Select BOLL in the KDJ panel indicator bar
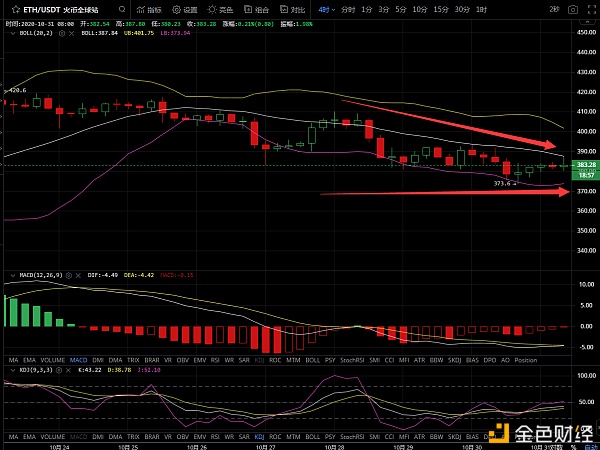The height and width of the screenshot is (450, 600). click(314, 438)
